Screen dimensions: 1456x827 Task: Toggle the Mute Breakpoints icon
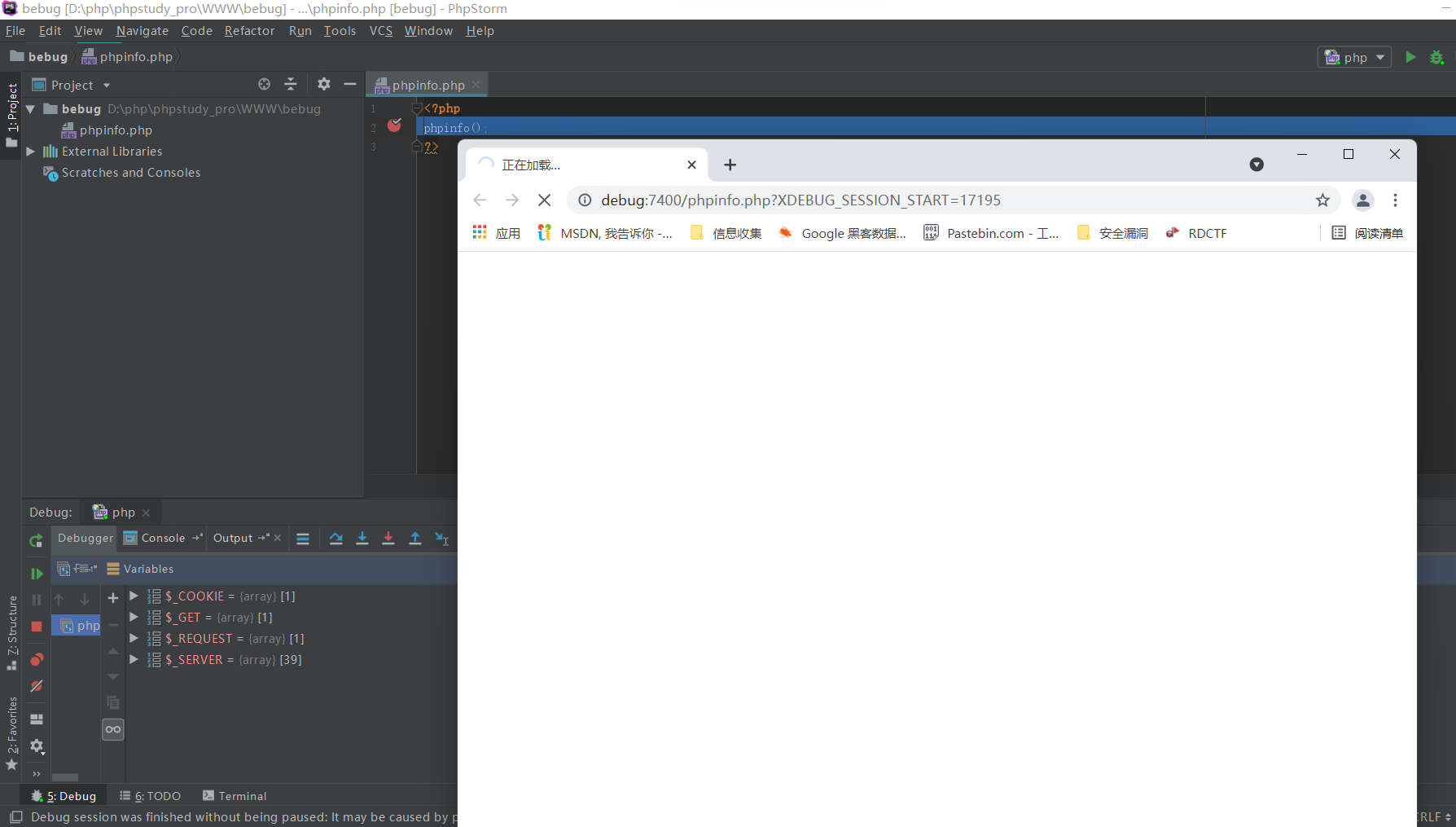[x=37, y=686]
